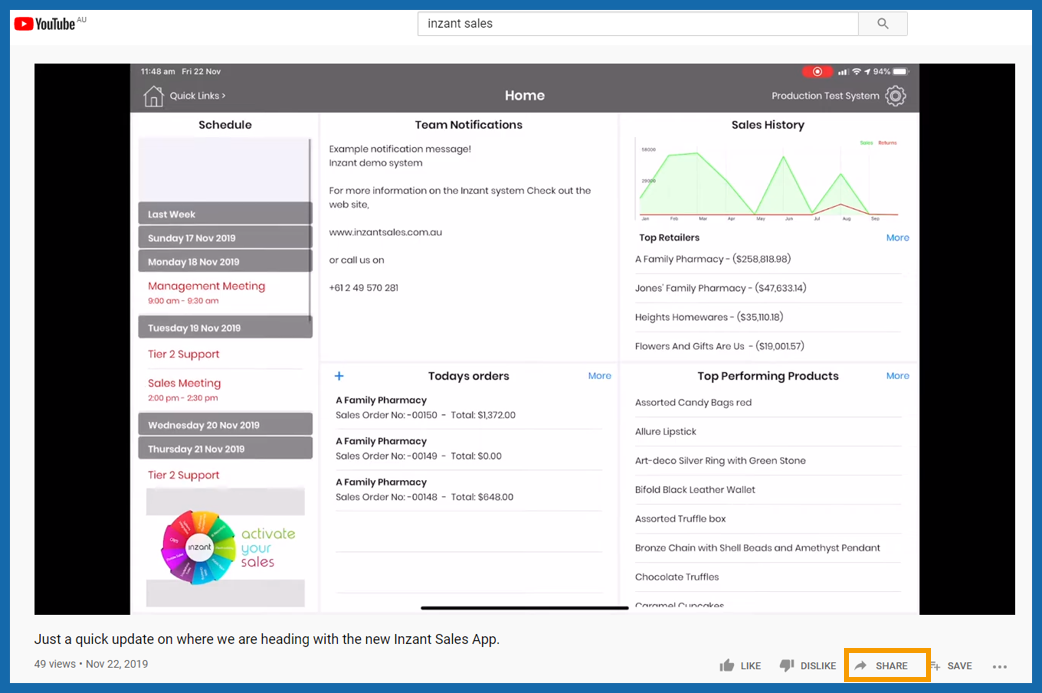Select Tuesday 19 Nov 2019 header
The image size is (1042, 693).
[225, 328]
